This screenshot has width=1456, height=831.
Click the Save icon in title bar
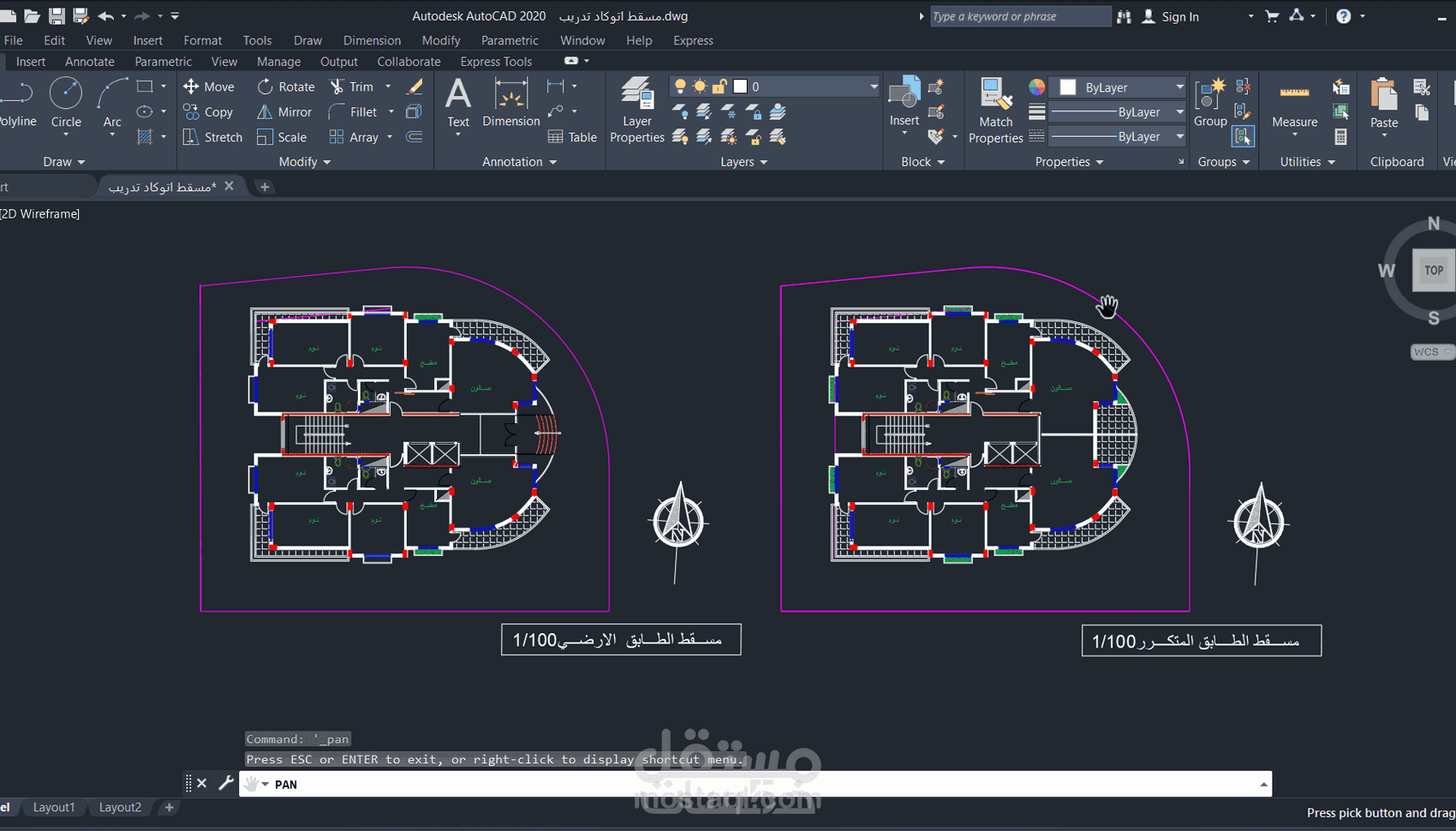point(57,15)
